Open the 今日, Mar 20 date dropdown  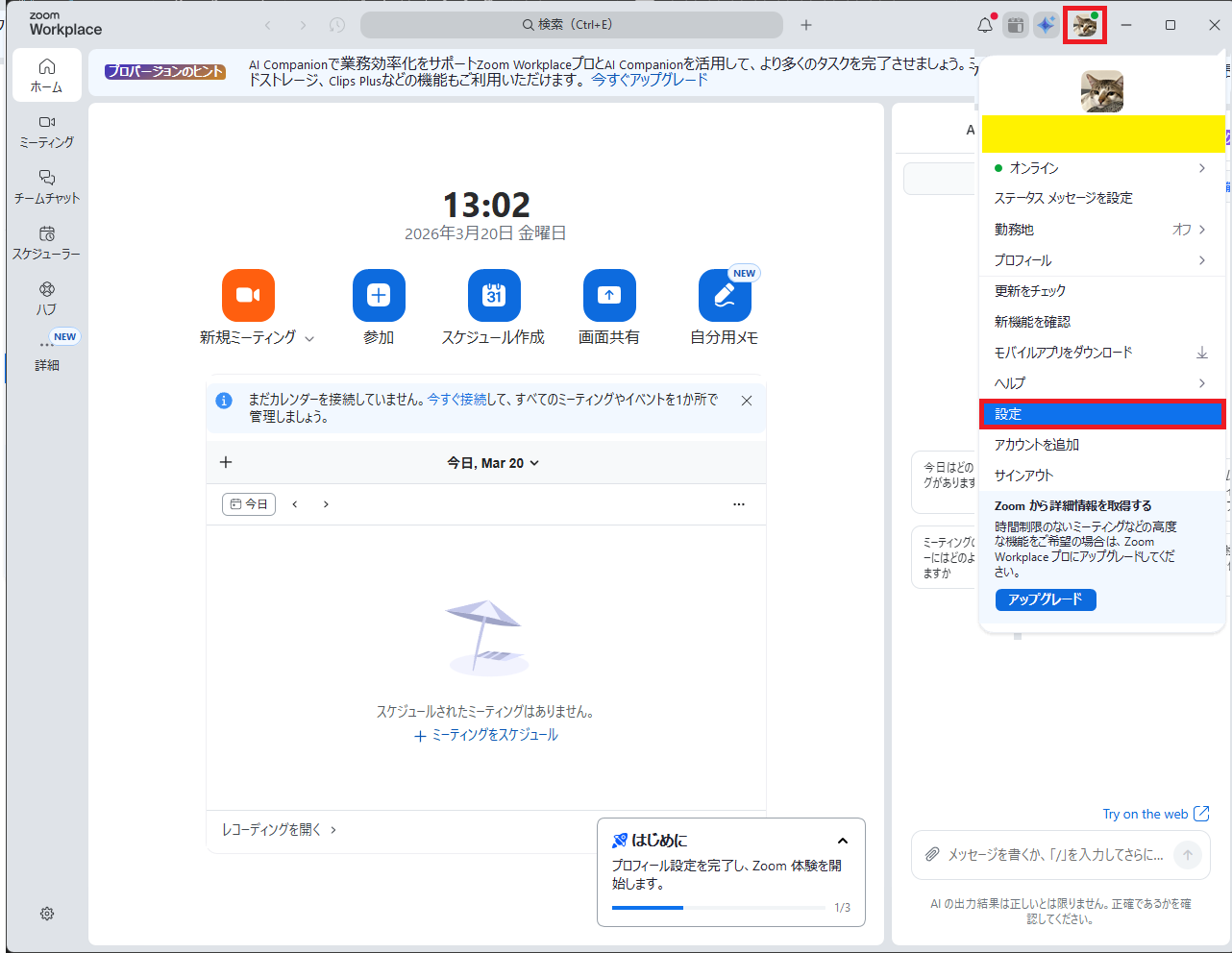point(493,463)
